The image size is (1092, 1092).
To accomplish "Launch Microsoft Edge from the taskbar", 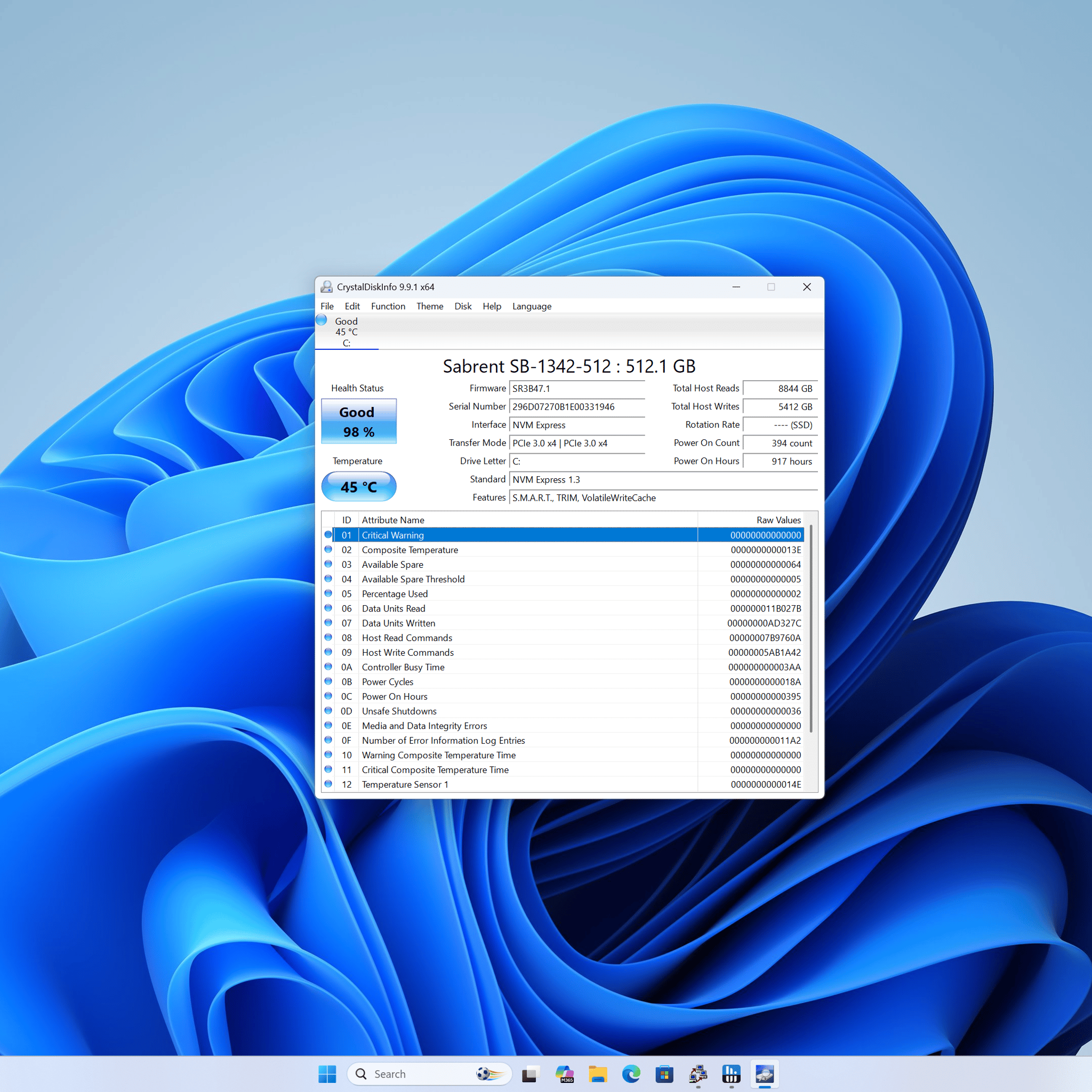I will [631, 1074].
